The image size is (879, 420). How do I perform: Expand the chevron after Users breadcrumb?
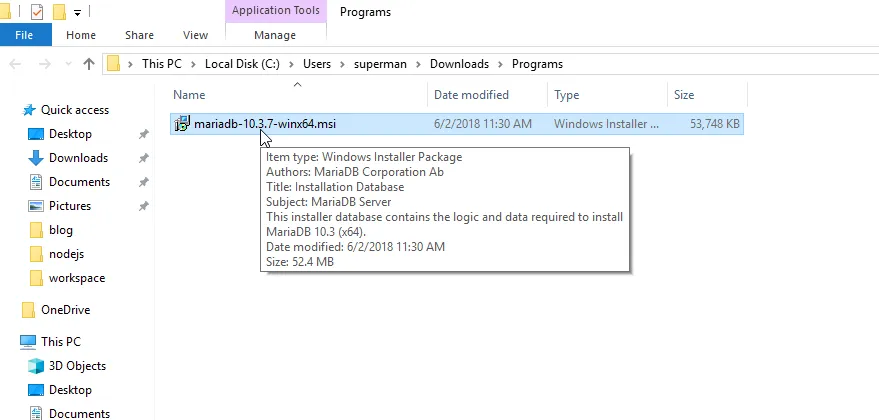pyautogui.click(x=342, y=64)
